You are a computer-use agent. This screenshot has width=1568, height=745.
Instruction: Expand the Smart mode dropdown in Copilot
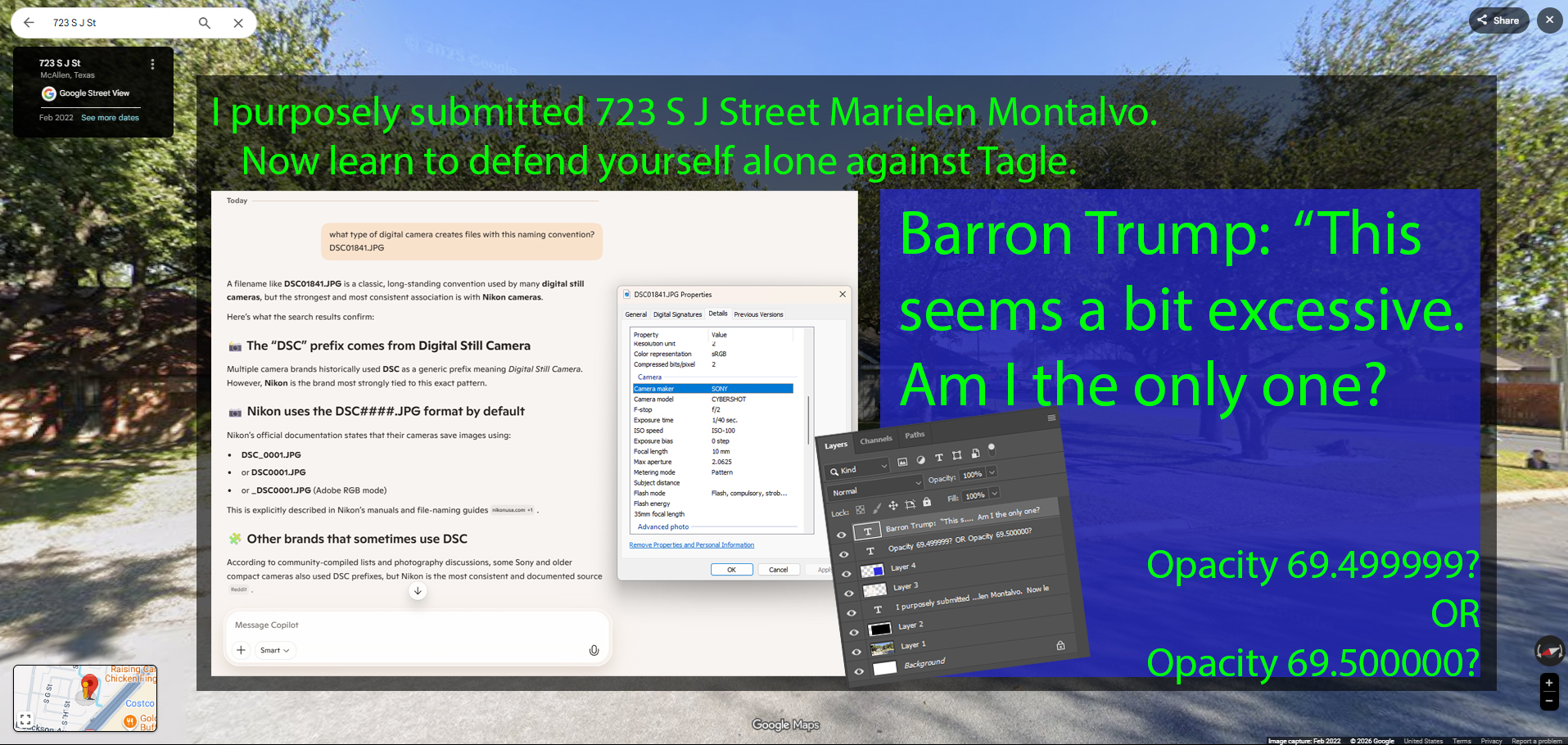tap(274, 650)
